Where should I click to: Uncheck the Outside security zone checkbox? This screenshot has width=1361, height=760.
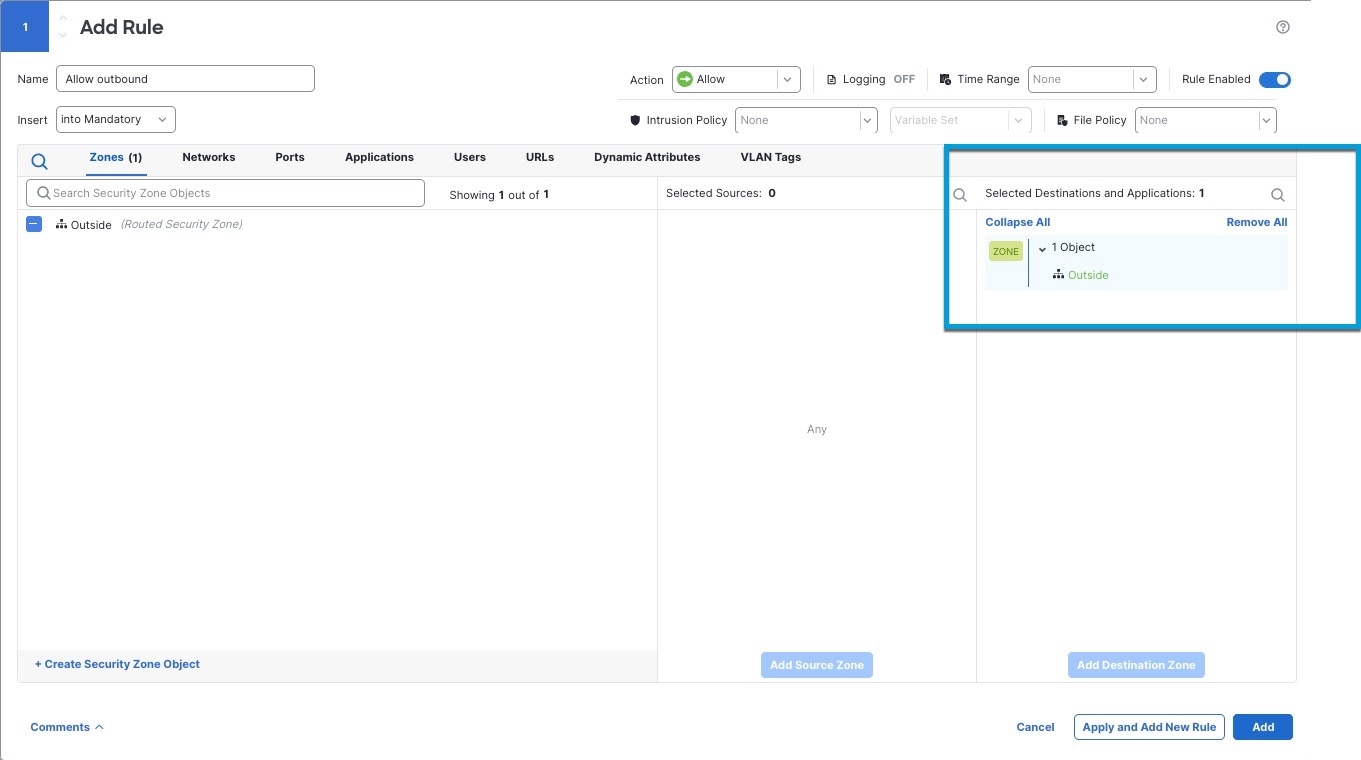[33, 224]
